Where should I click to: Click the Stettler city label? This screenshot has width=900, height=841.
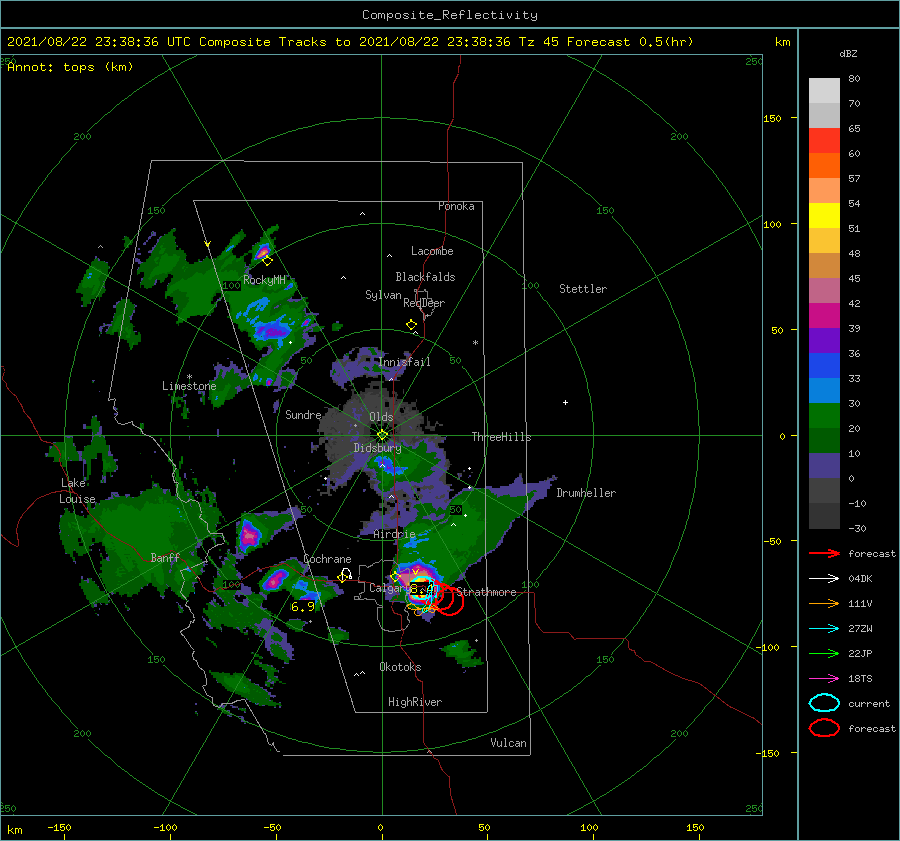click(x=583, y=289)
